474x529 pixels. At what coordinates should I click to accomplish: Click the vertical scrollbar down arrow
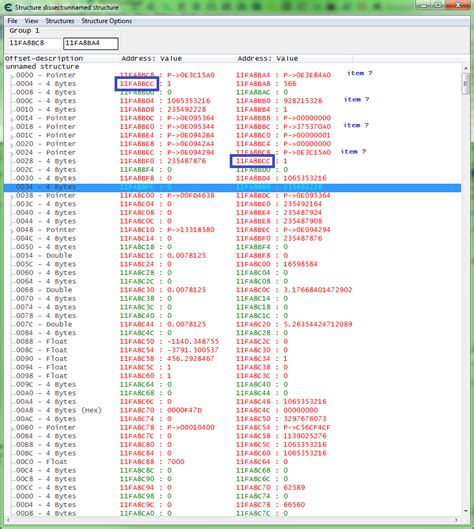[x=466, y=511]
